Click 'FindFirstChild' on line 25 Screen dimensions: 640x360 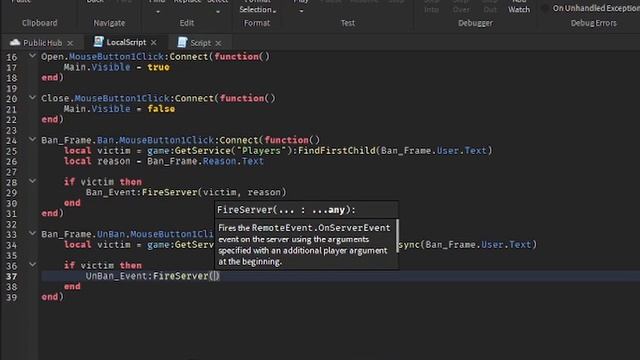tap(336, 151)
